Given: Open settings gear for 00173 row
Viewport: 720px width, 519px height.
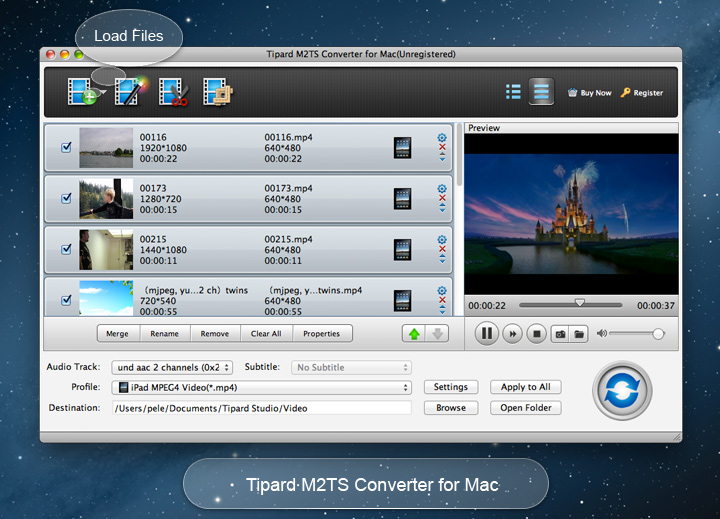Looking at the screenshot, I should (x=442, y=188).
